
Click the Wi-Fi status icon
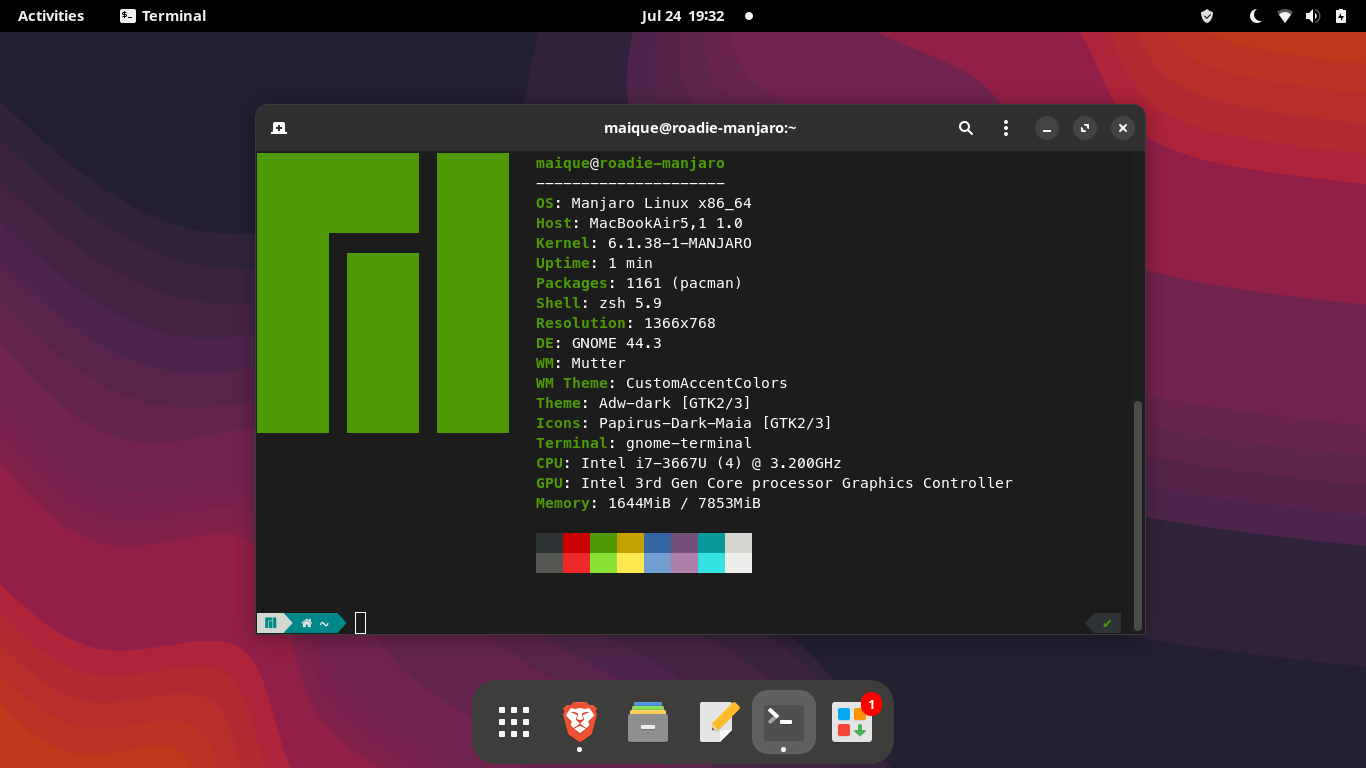(1285, 16)
